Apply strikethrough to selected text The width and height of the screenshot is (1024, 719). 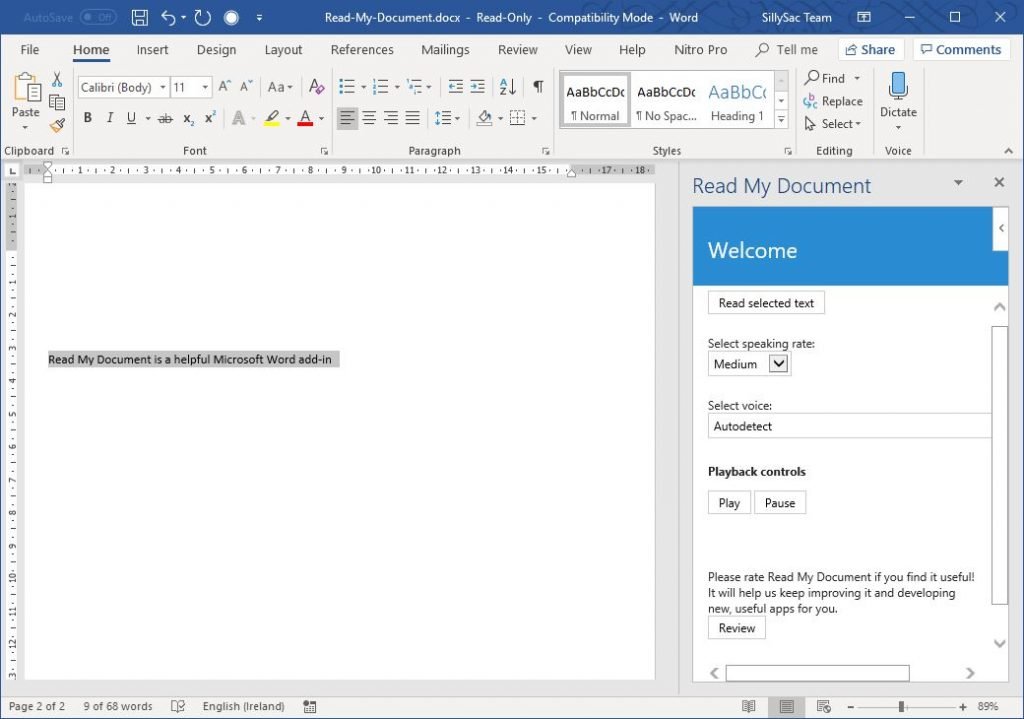pos(165,118)
